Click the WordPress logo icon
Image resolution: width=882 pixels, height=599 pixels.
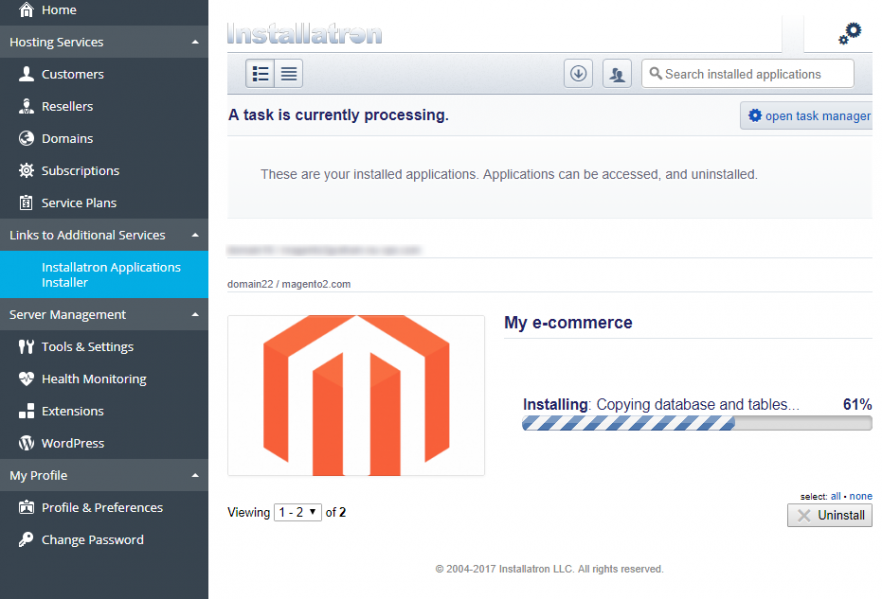click(x=26, y=443)
